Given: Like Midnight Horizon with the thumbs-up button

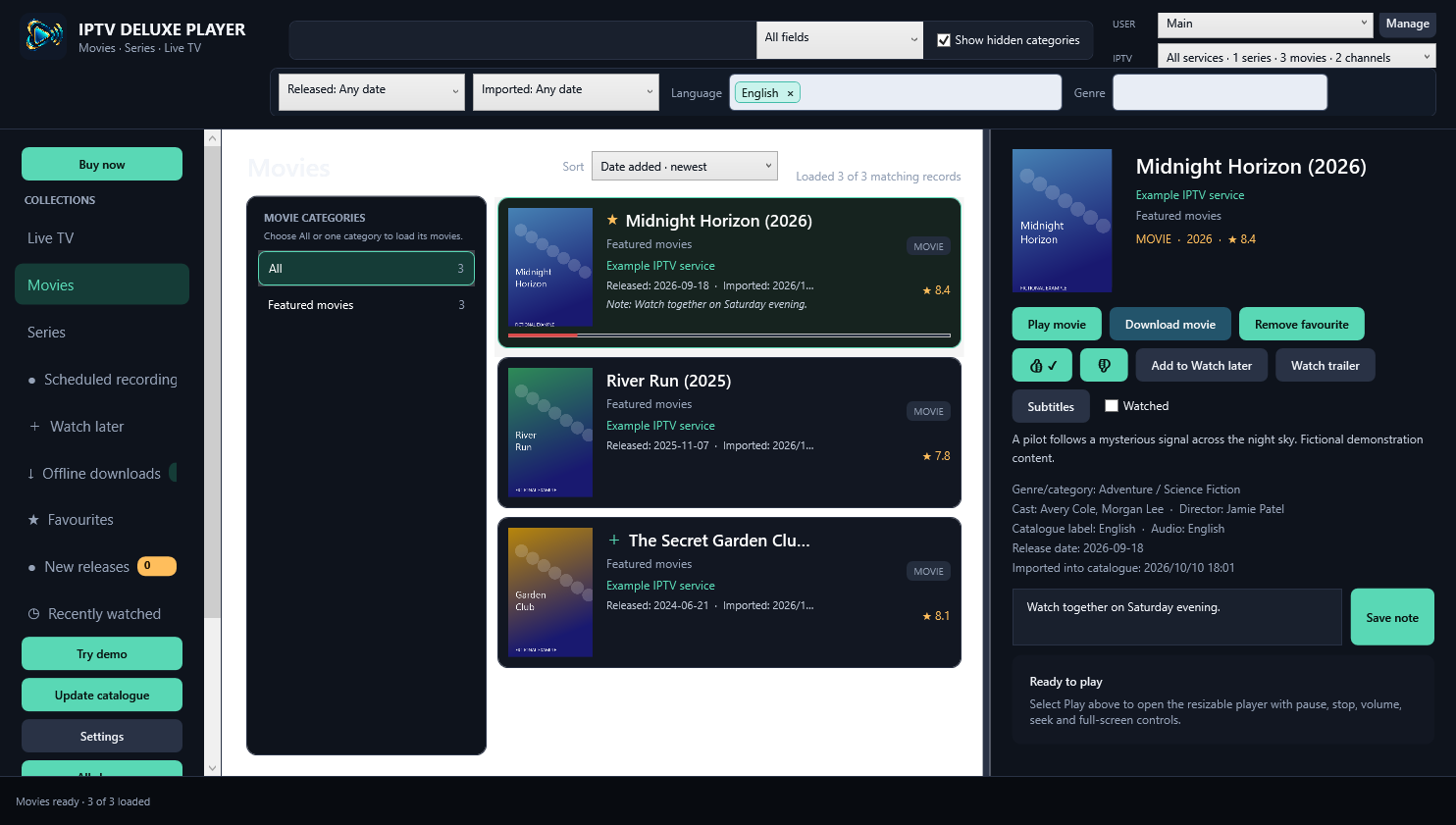Looking at the screenshot, I should click(x=1042, y=365).
